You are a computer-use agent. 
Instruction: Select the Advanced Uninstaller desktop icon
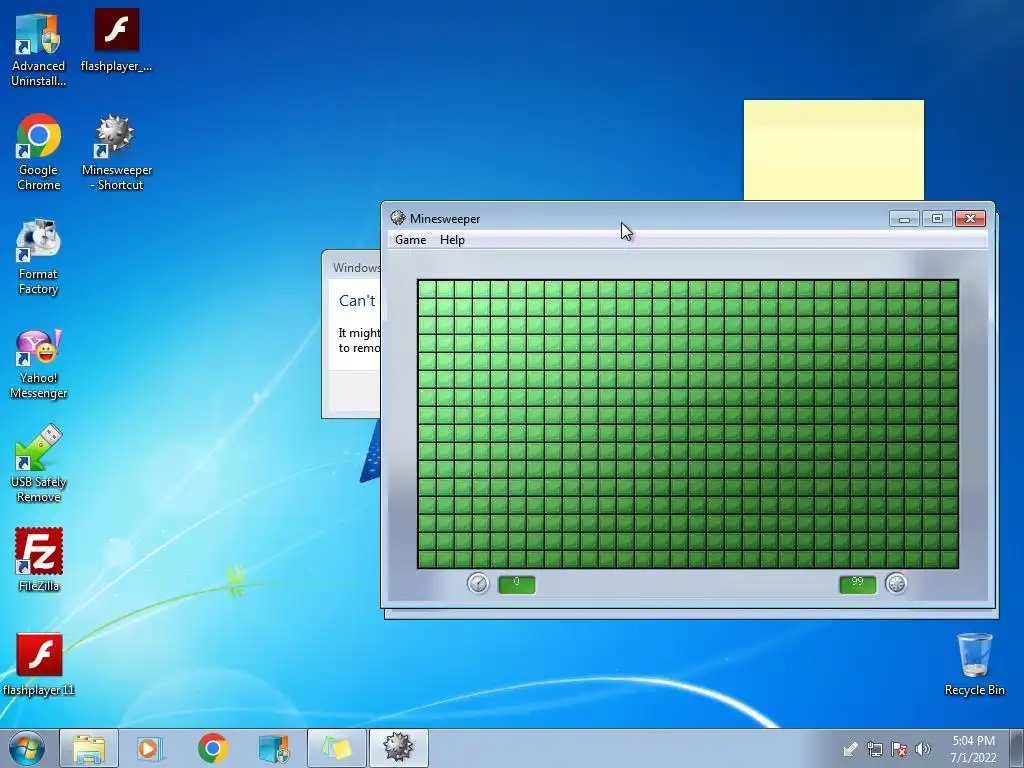pos(38,48)
